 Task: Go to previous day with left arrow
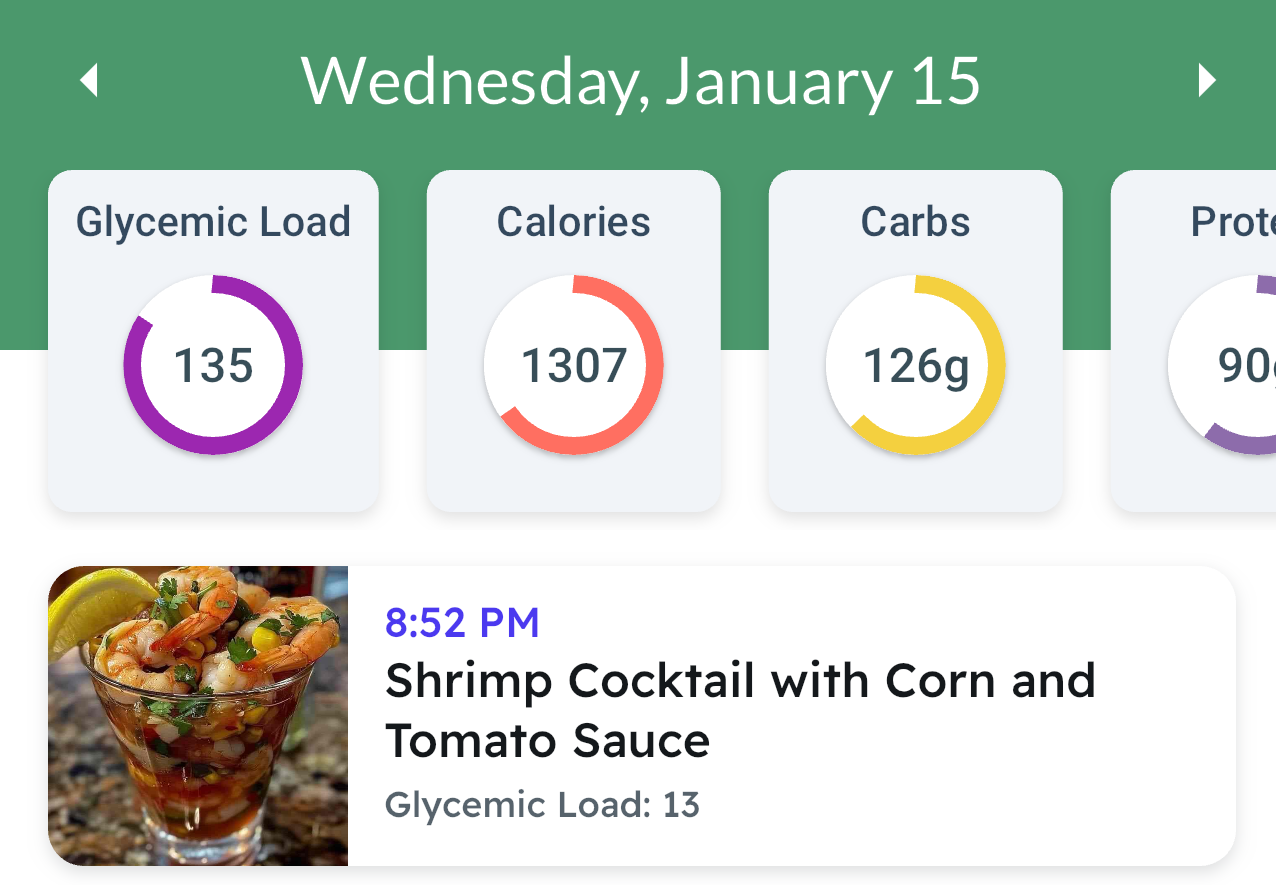89,80
